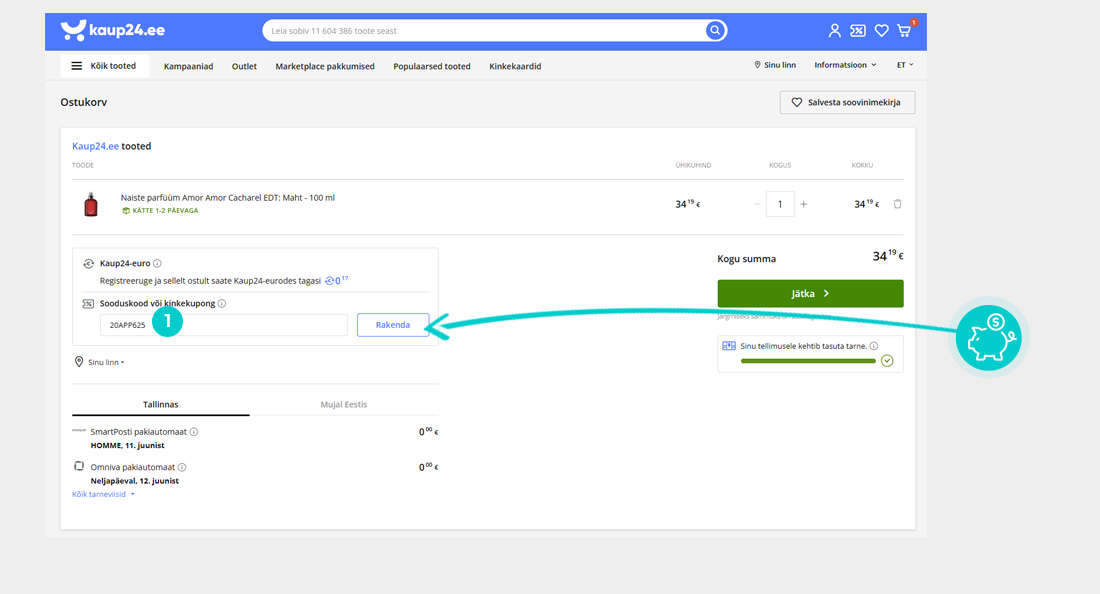Click the Kaup24-euro info icon

[x=158, y=264]
